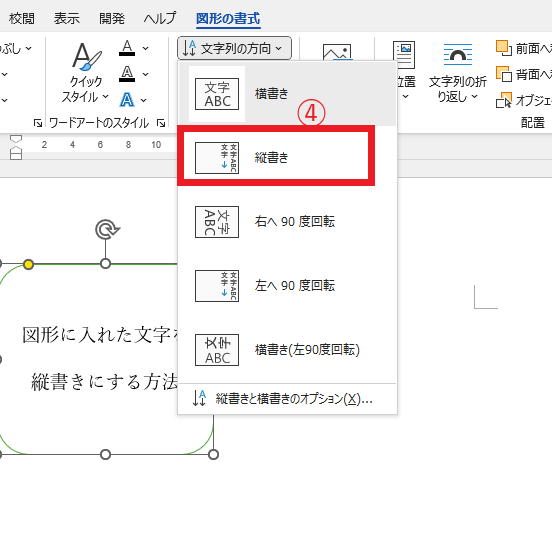Expand the ぶし fill dropdown arrow

(29, 48)
